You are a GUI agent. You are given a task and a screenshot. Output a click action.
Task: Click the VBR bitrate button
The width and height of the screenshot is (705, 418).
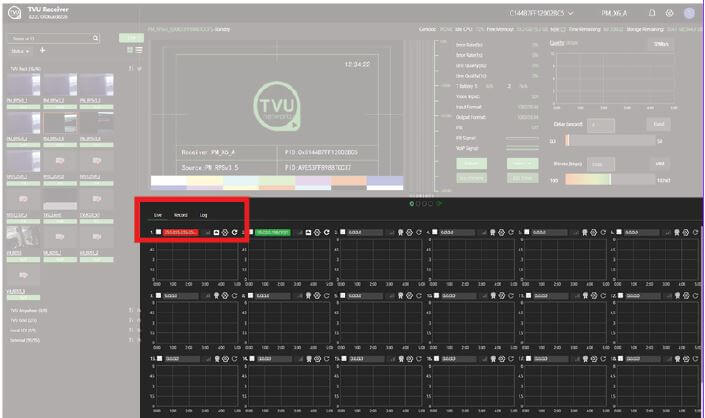pos(660,164)
